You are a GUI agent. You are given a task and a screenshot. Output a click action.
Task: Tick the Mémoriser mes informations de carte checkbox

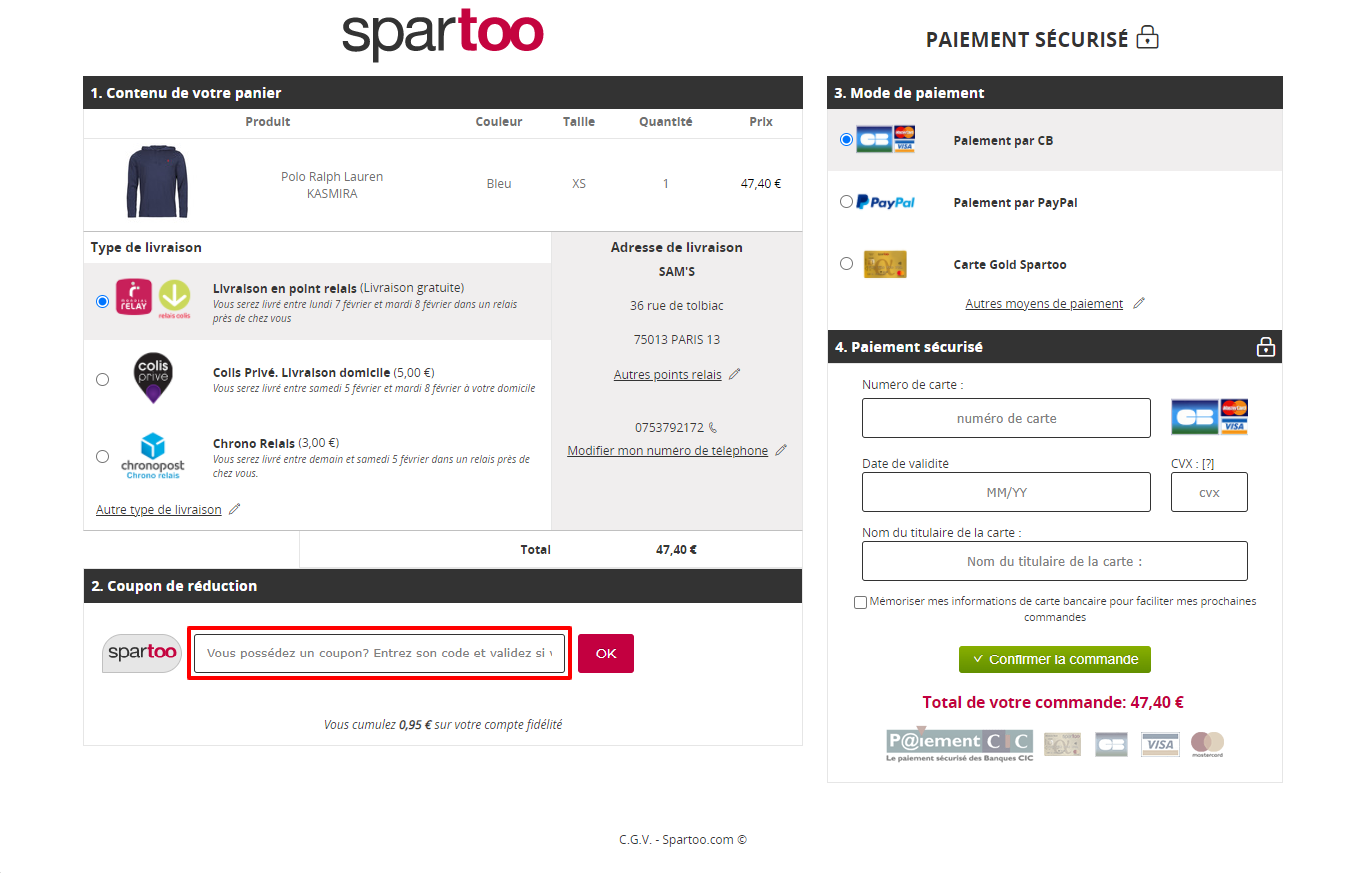pyautogui.click(x=861, y=602)
